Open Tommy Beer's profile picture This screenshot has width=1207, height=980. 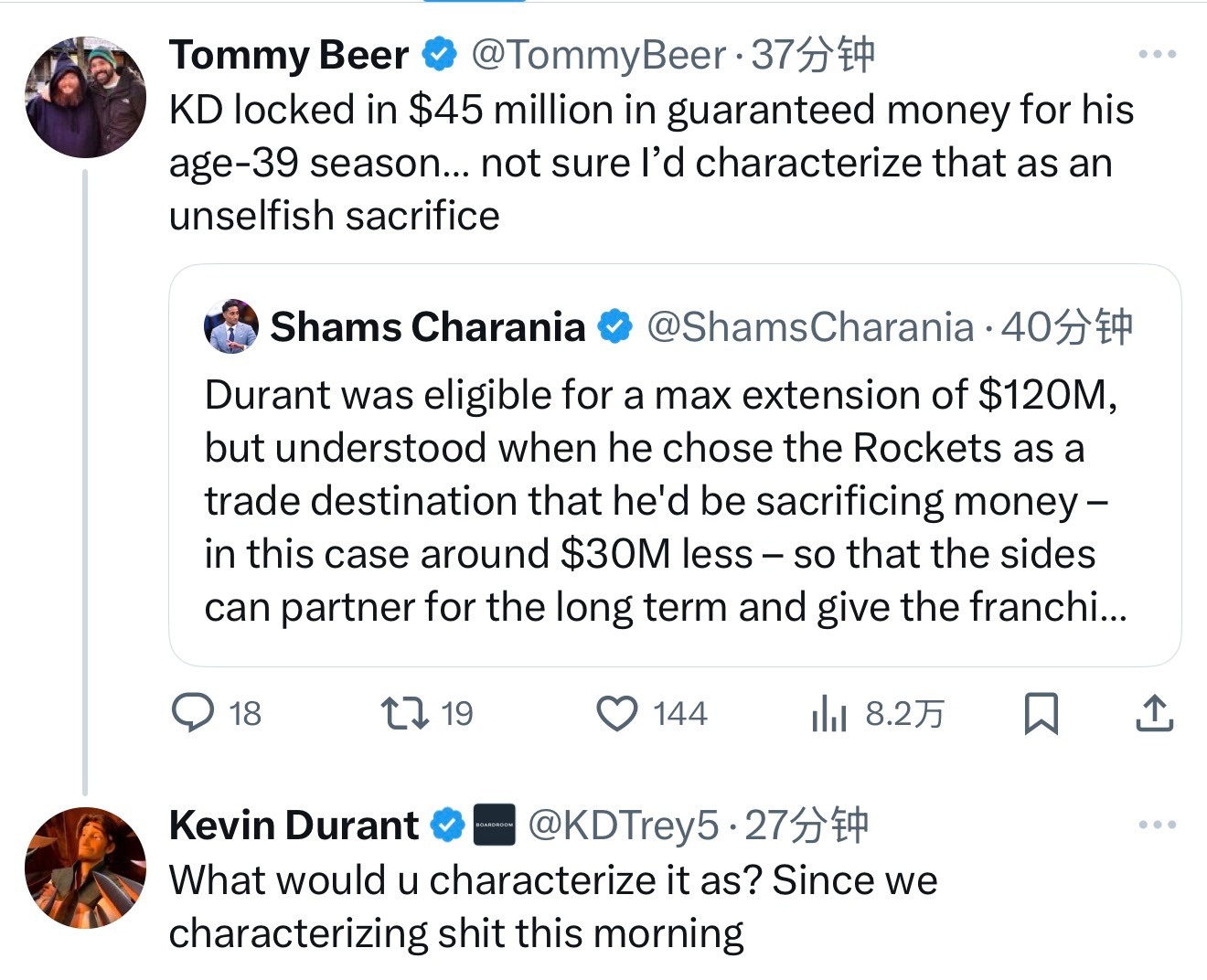coord(85,97)
